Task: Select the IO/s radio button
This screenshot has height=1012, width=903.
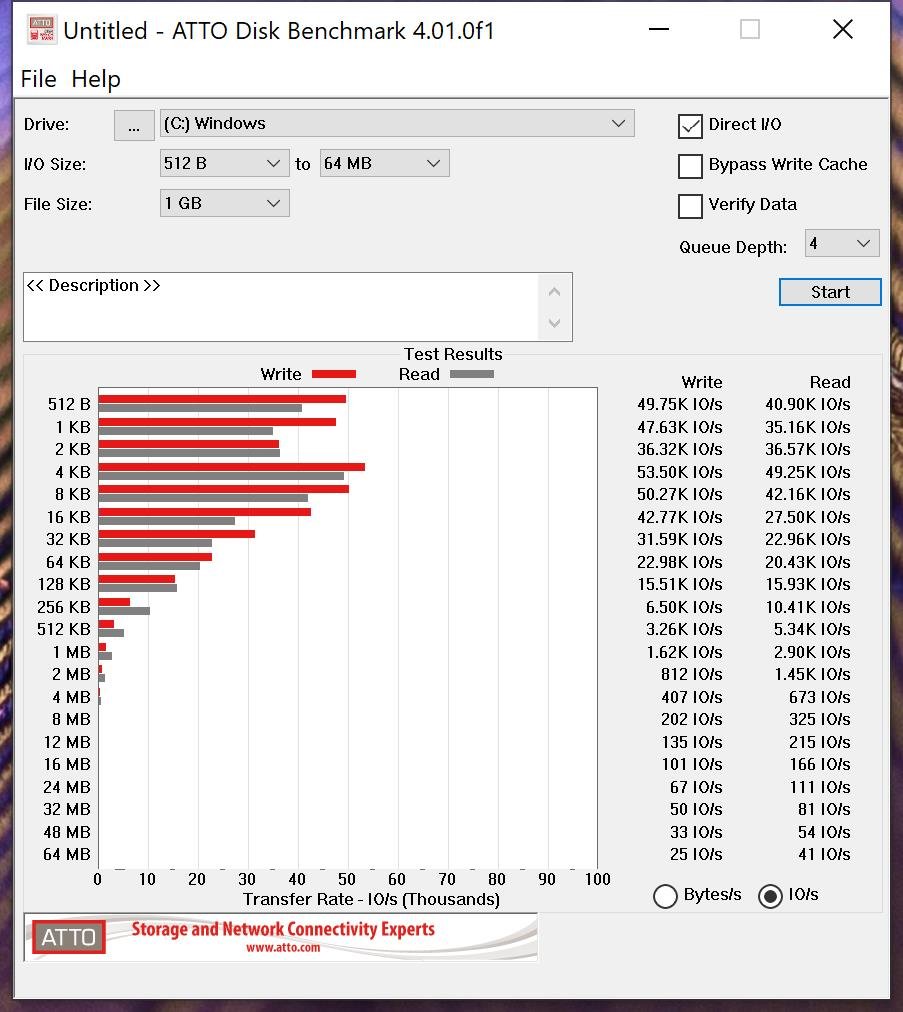Action: coord(770,896)
